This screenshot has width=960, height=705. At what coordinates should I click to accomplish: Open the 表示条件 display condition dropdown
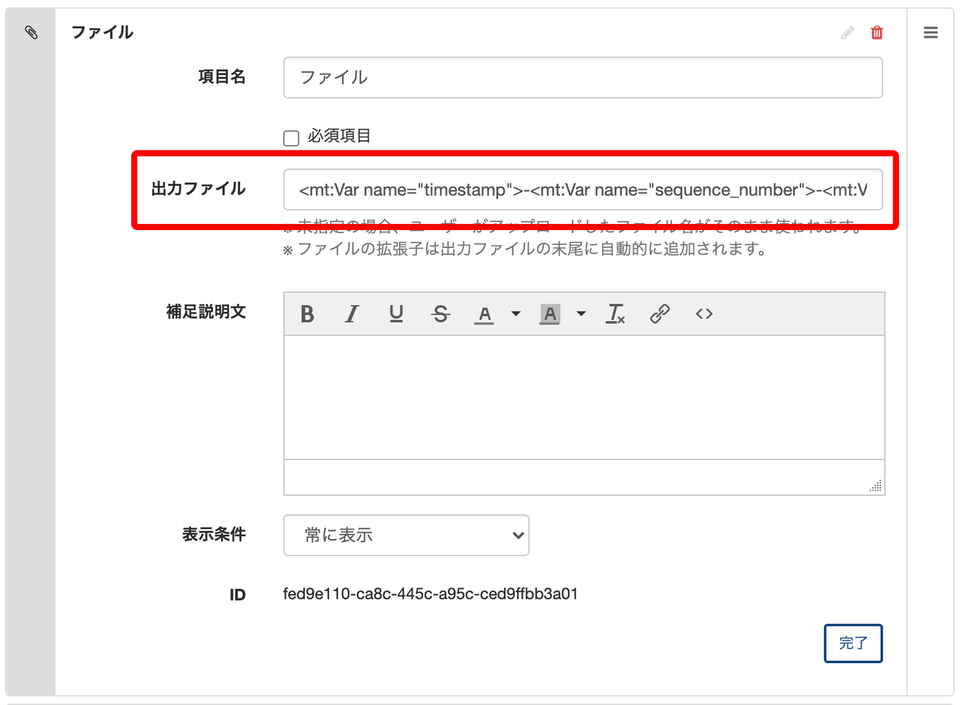pyautogui.click(x=406, y=535)
